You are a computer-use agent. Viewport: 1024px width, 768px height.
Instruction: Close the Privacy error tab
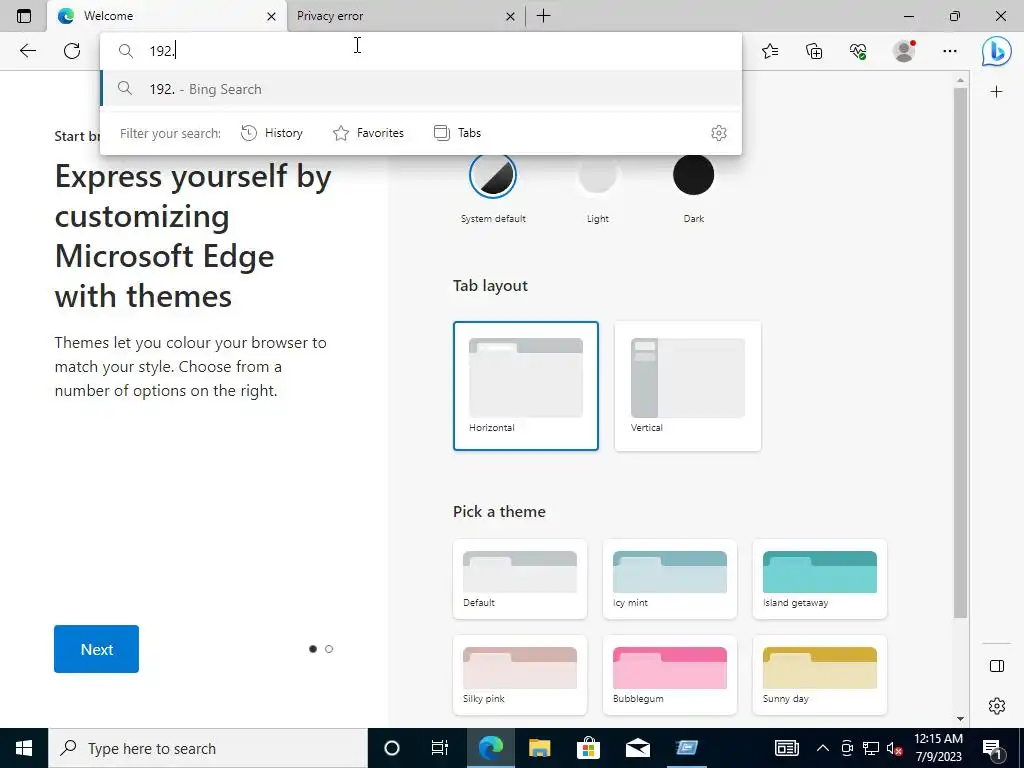click(x=510, y=16)
